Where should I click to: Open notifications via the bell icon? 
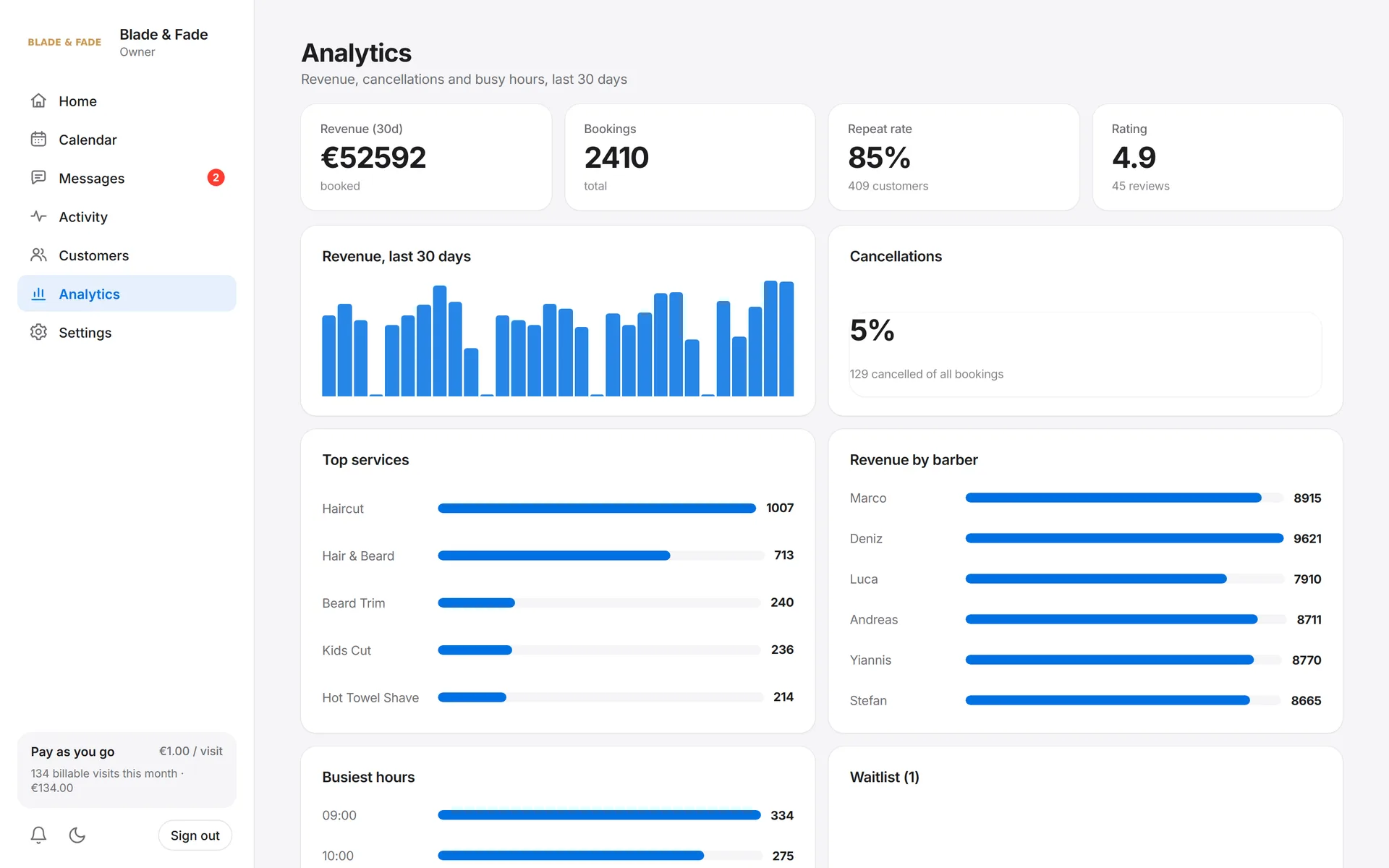[38, 835]
